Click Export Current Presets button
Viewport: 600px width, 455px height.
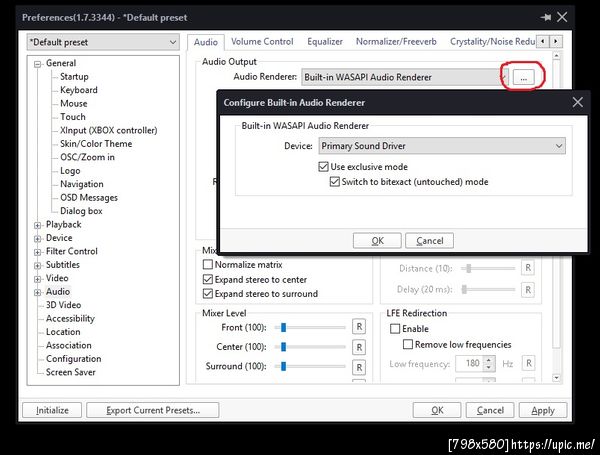coord(153,410)
